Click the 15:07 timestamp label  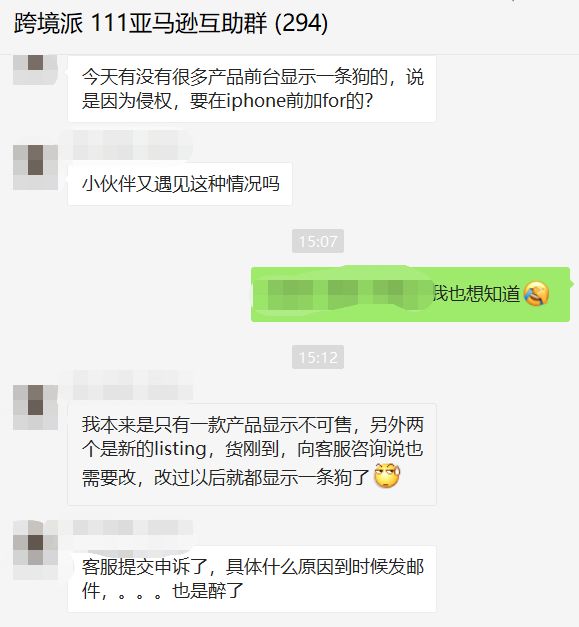318,241
